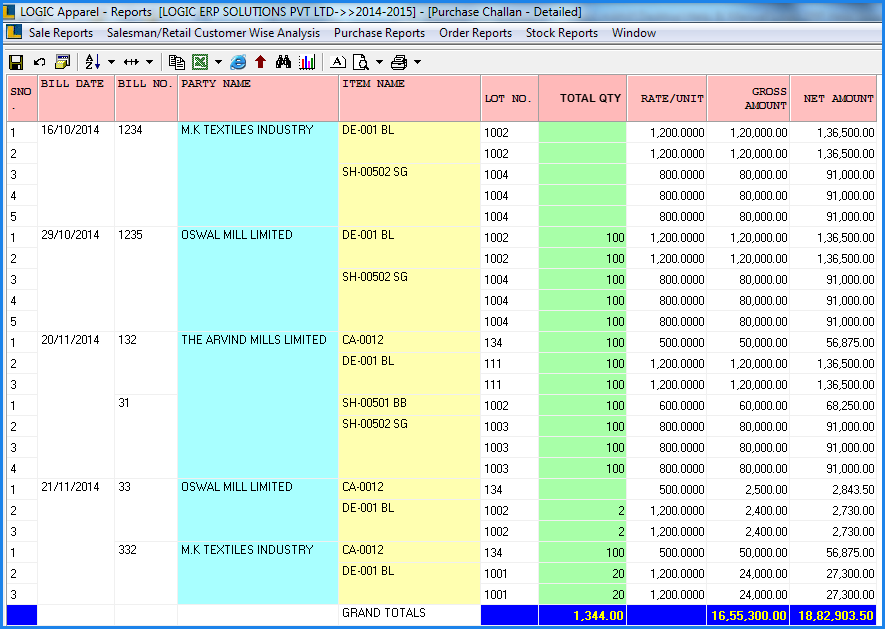Click the copy pages icon
This screenshot has height=629, width=885.
177,62
